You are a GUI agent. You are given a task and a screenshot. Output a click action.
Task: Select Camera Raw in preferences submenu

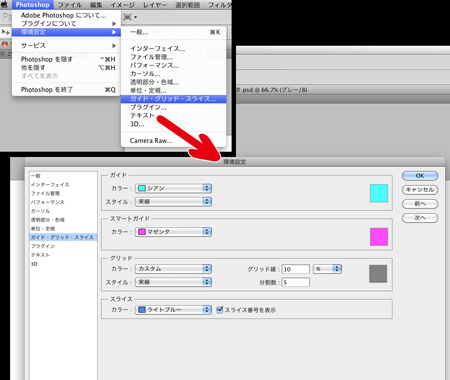(x=173, y=141)
